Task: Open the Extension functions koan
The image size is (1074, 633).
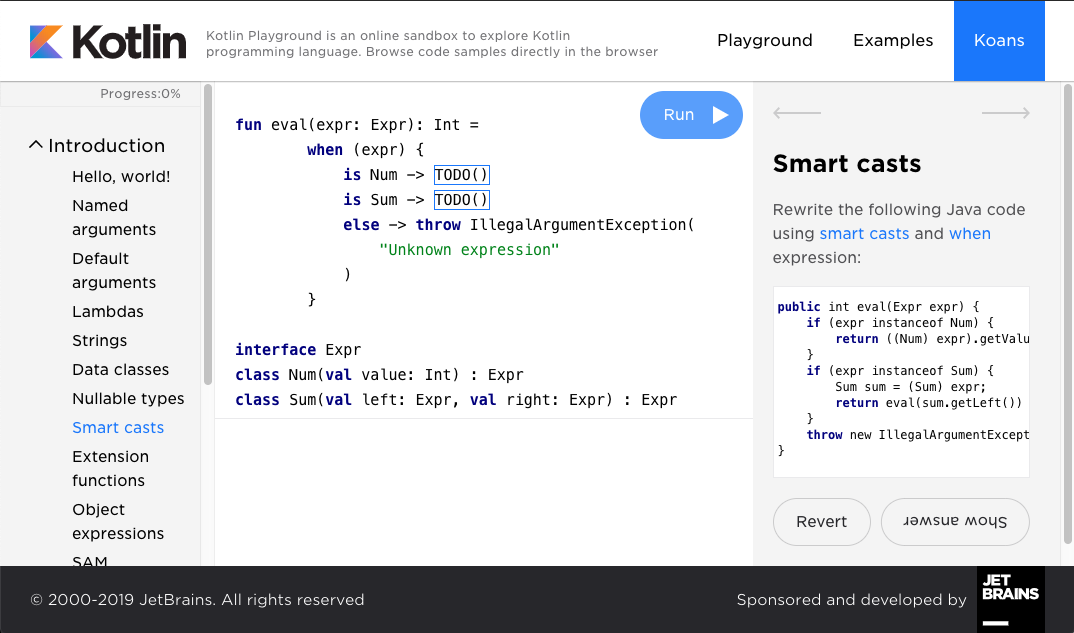Action: [110, 468]
